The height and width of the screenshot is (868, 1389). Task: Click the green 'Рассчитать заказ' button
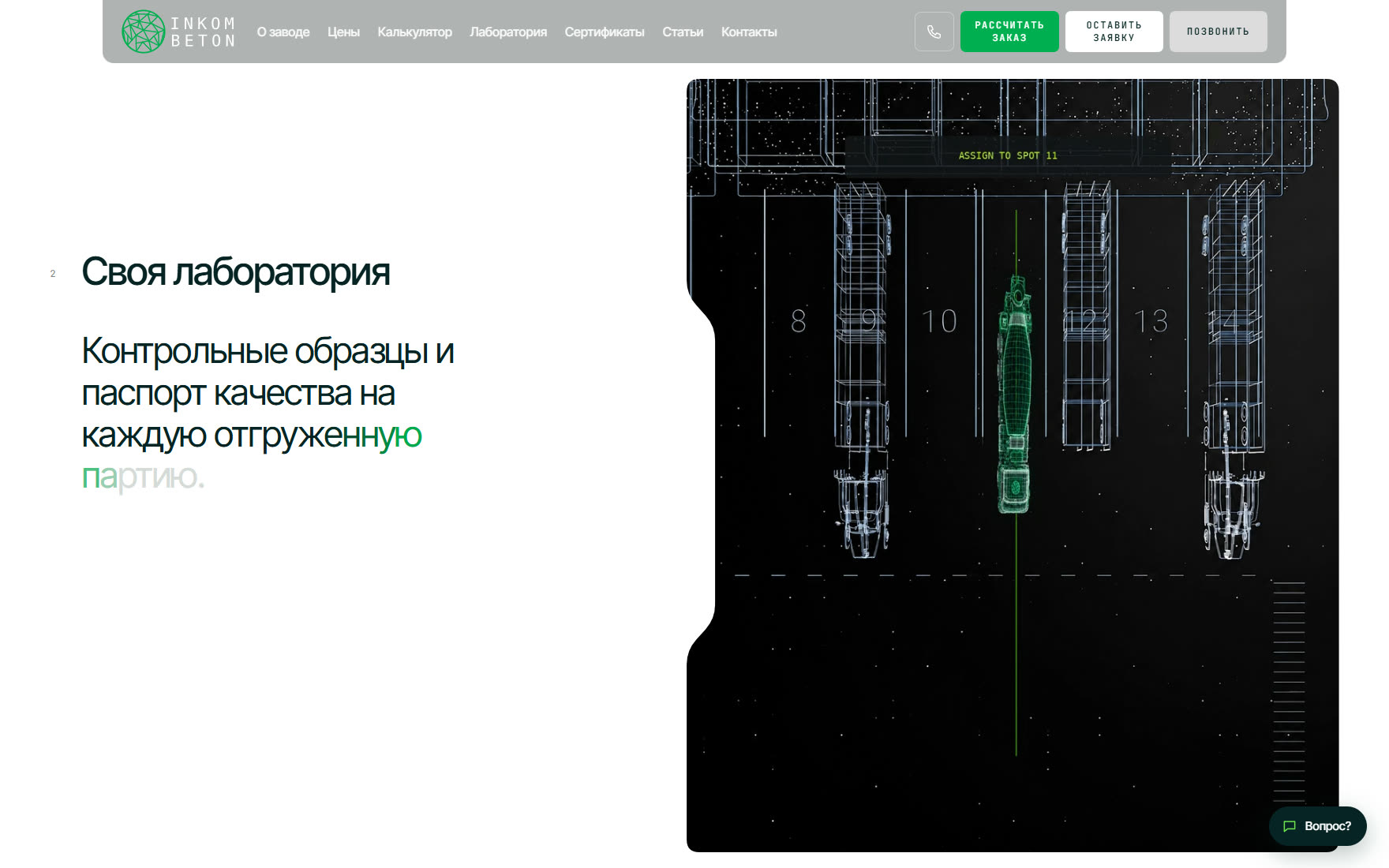tap(1009, 32)
